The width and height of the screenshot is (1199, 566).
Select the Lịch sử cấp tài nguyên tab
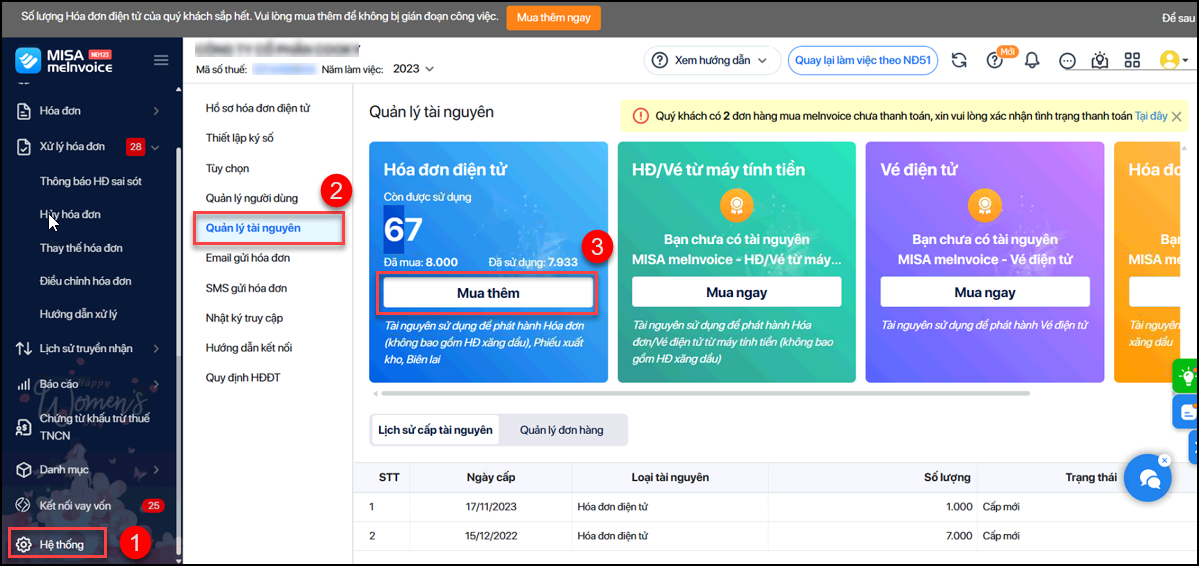[435, 430]
